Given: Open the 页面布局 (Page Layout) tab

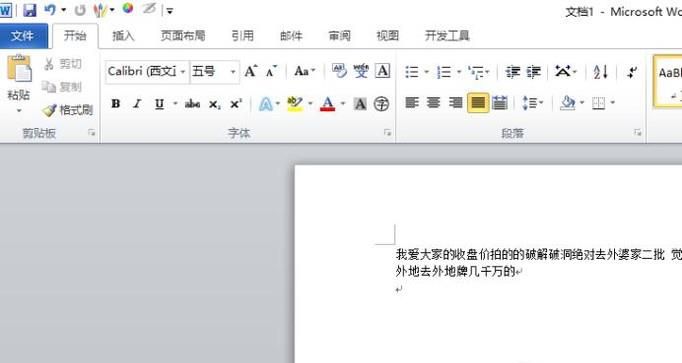Looking at the screenshot, I should [183, 36].
